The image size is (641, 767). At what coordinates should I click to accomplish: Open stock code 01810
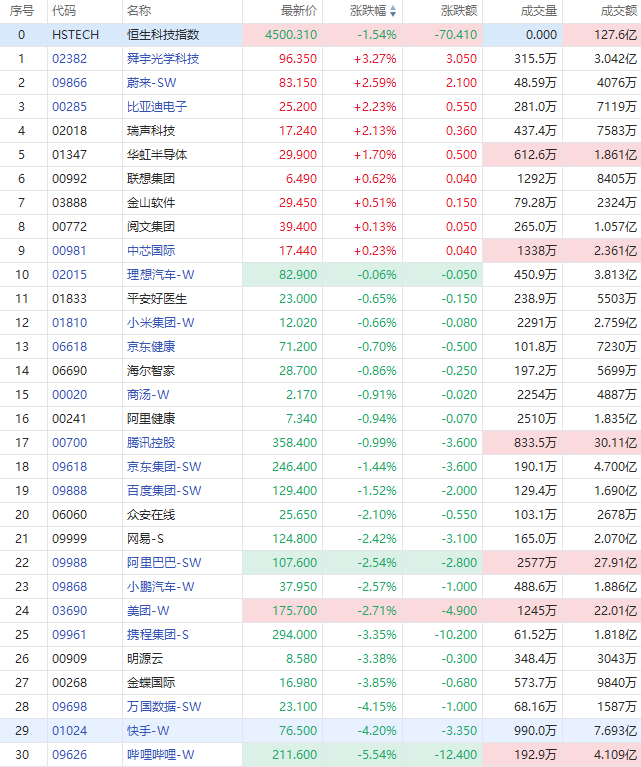click(x=69, y=322)
